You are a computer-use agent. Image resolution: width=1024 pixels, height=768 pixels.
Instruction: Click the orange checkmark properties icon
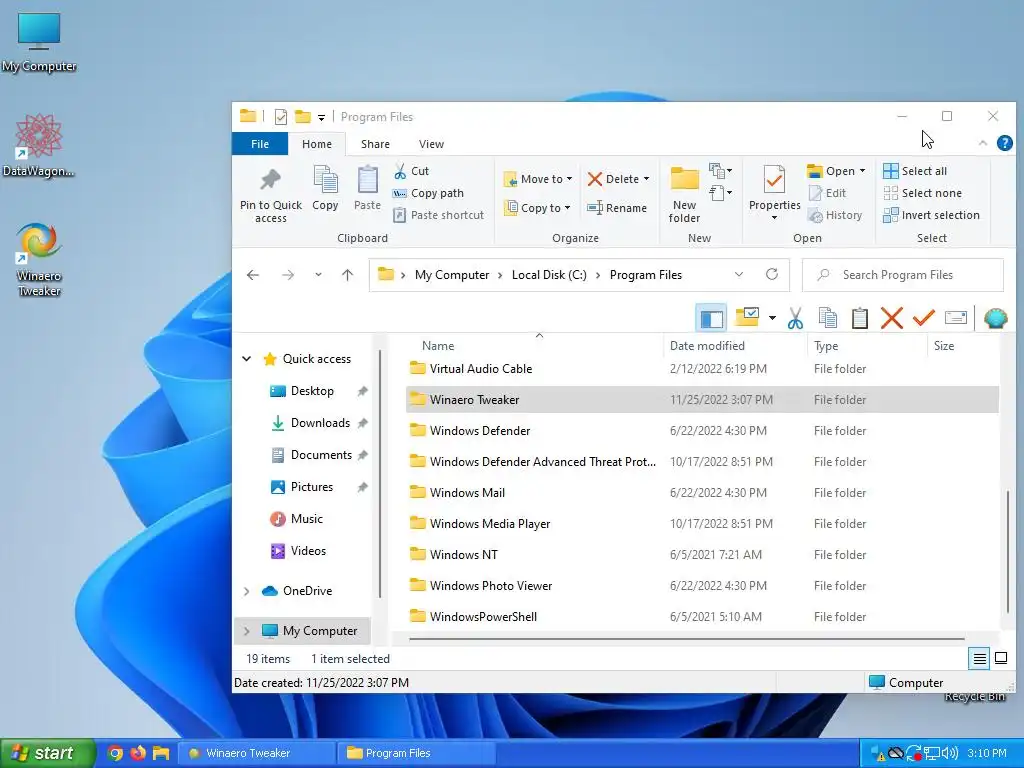[x=923, y=318]
